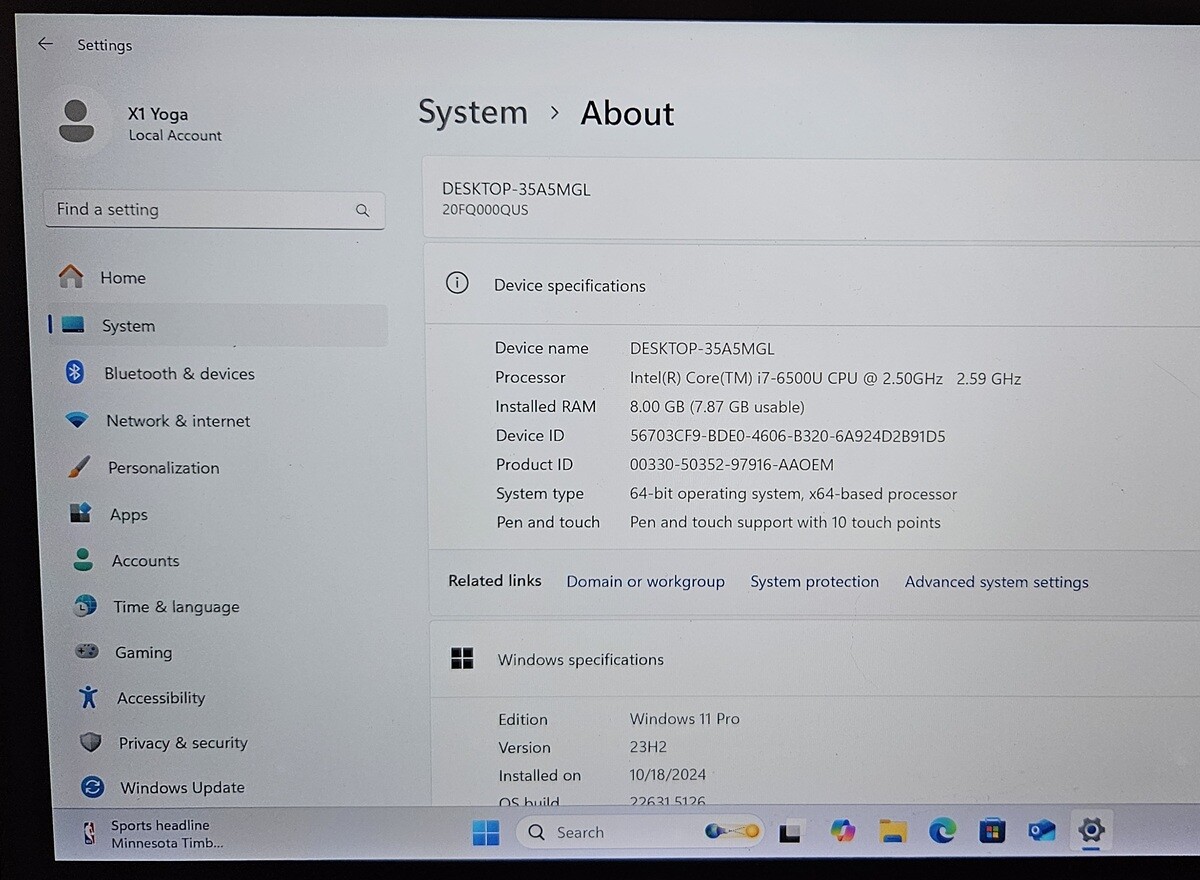Open the System protection link

point(814,581)
